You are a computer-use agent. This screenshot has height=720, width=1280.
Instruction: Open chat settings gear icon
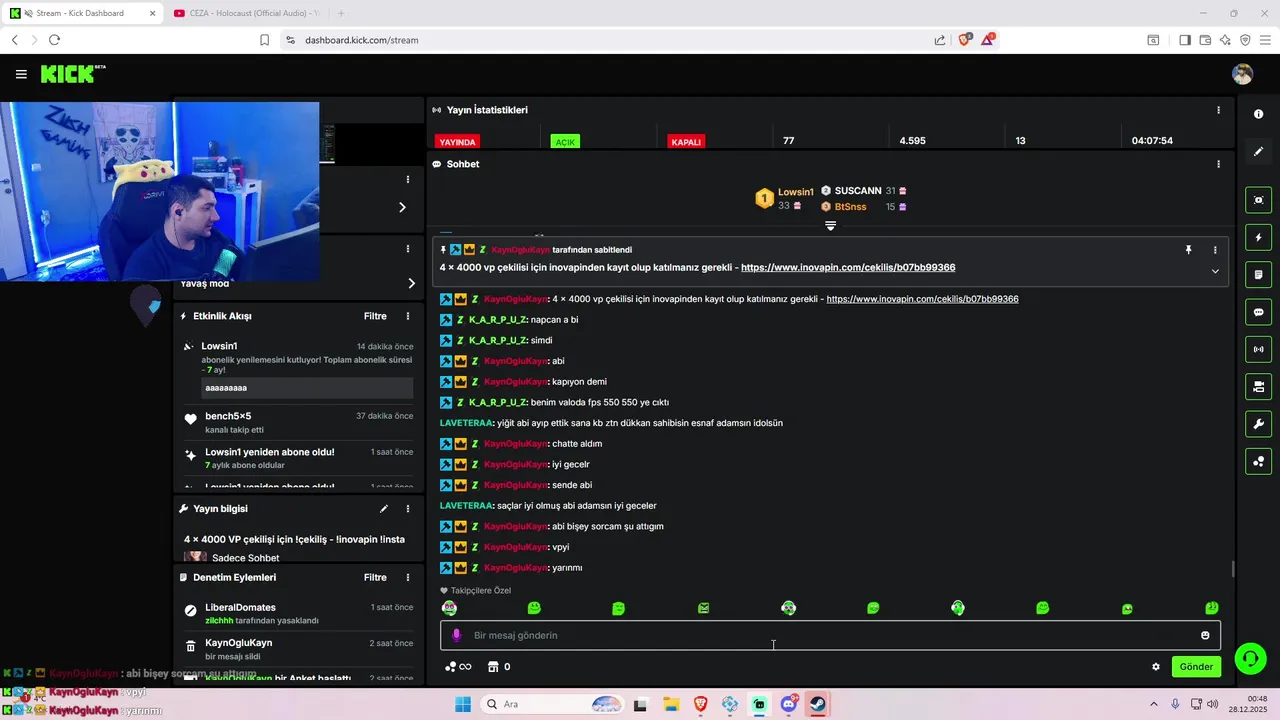point(1156,667)
